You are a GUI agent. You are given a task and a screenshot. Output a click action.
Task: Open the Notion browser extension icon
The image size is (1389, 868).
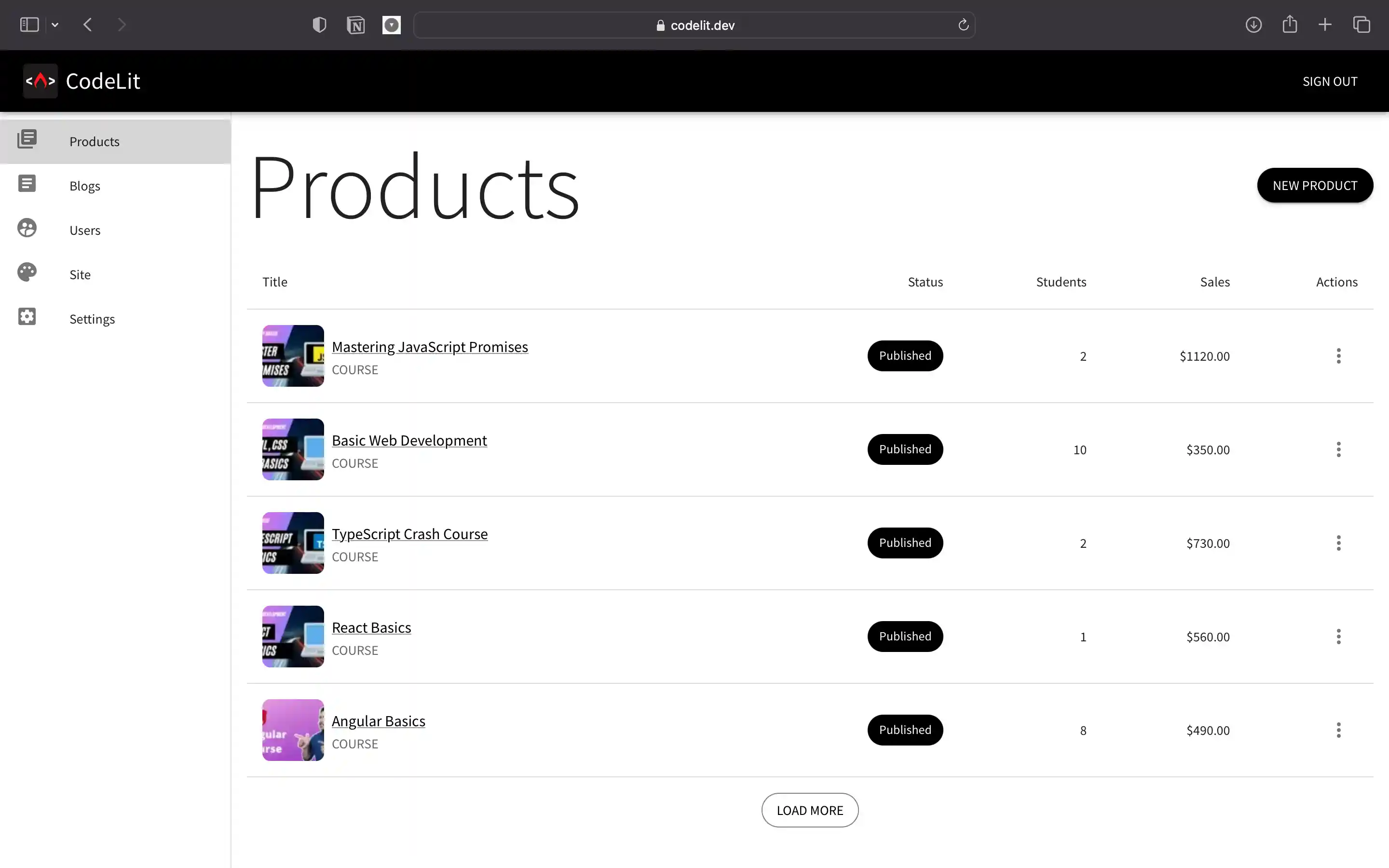point(355,25)
